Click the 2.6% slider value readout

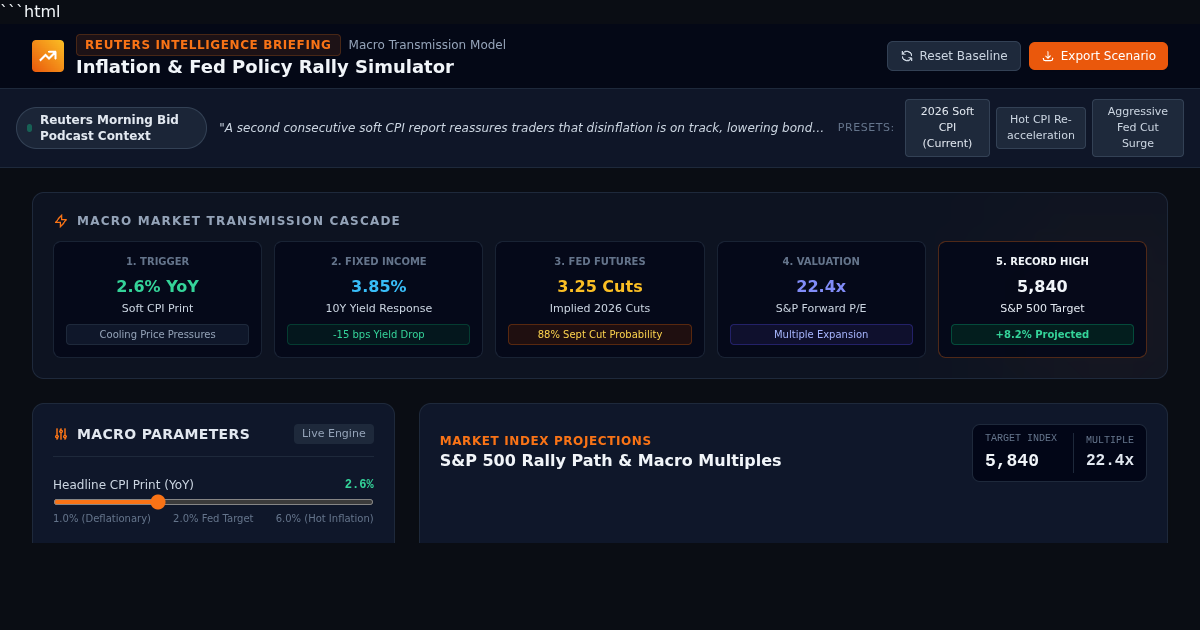point(359,484)
